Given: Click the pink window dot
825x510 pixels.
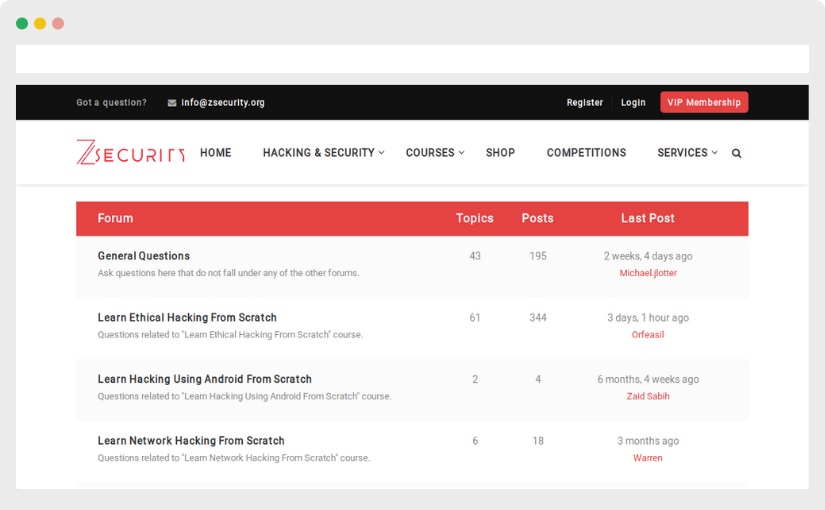Looking at the screenshot, I should 58,23.
